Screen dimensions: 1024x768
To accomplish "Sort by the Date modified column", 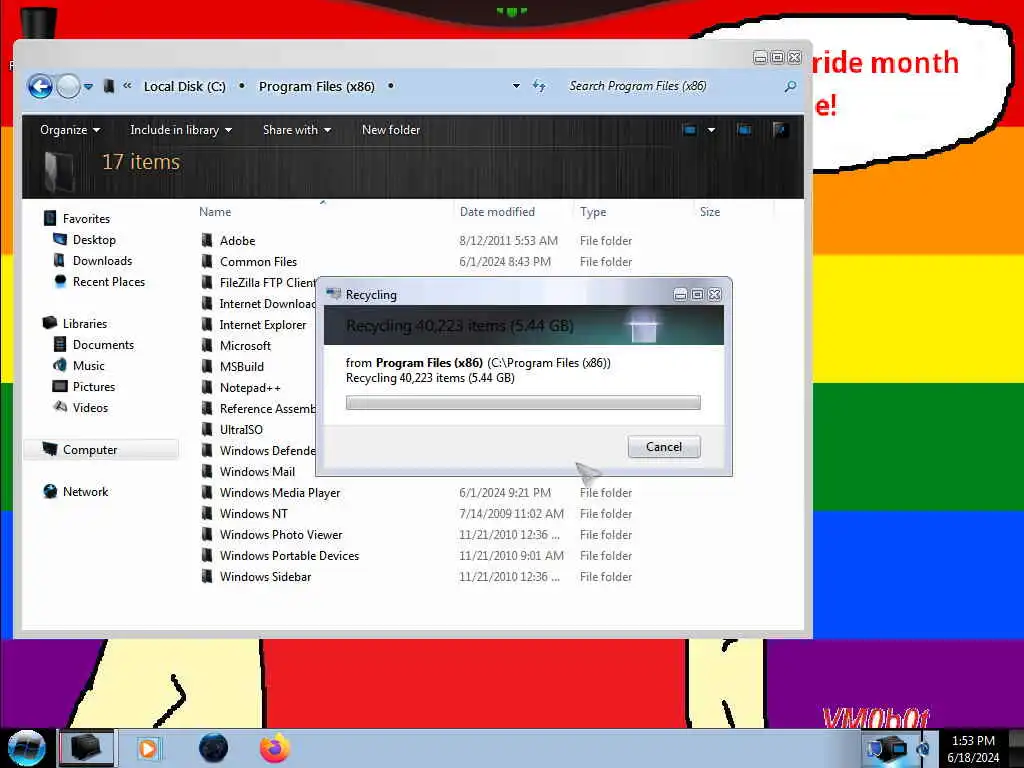I will (x=497, y=212).
